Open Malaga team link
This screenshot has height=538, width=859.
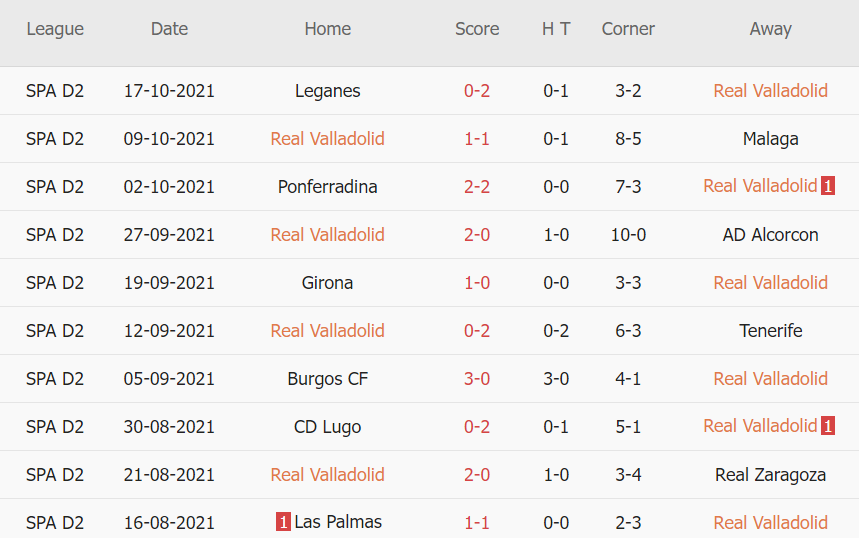coord(770,139)
